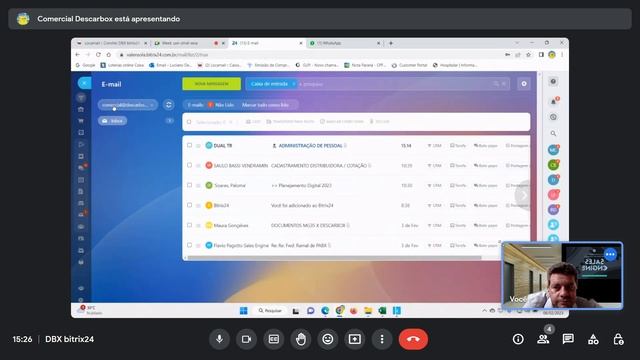Click the sync mailbox refresh icon
This screenshot has height=360, width=640.
(169, 105)
